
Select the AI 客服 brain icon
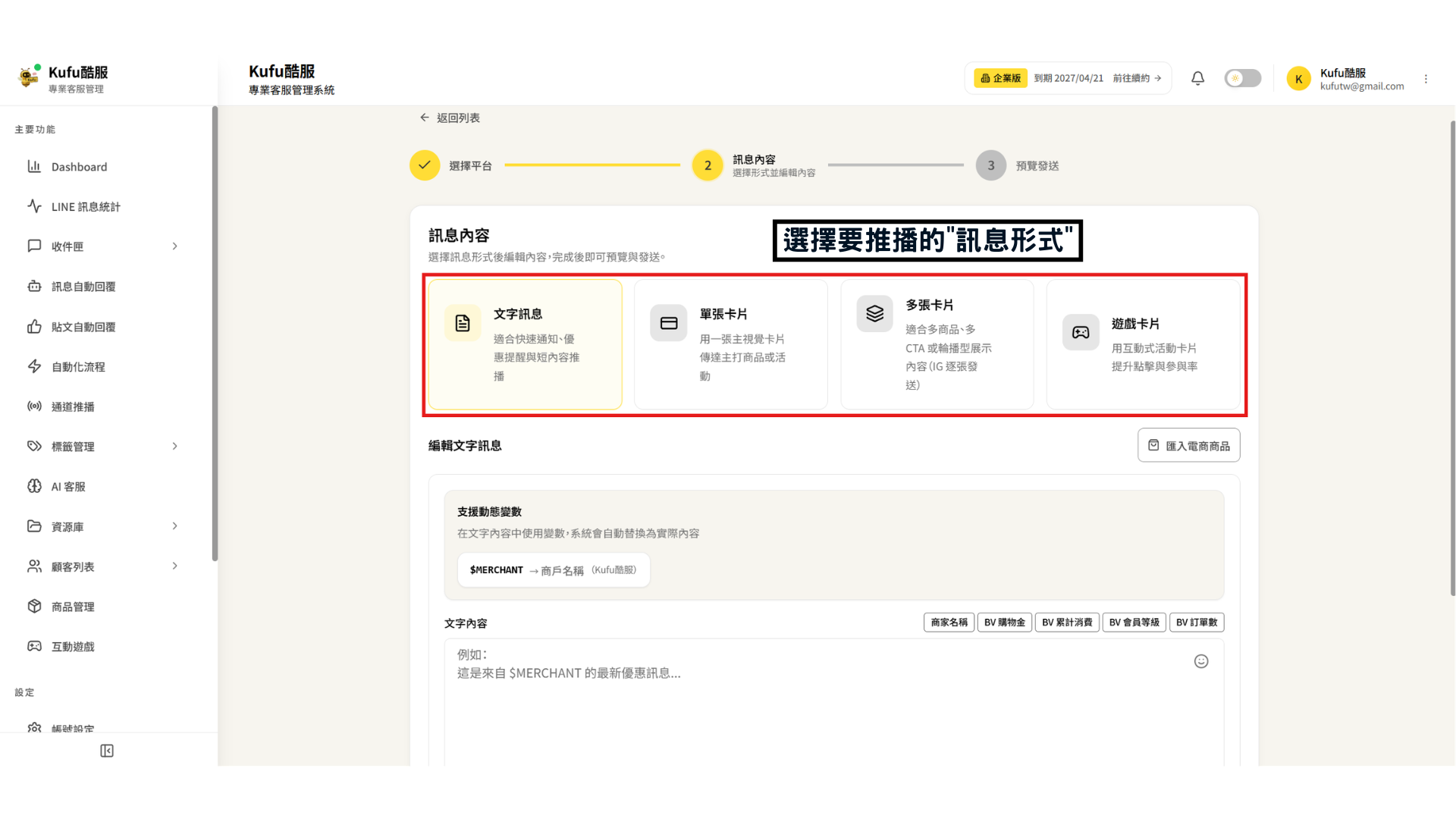(34, 486)
